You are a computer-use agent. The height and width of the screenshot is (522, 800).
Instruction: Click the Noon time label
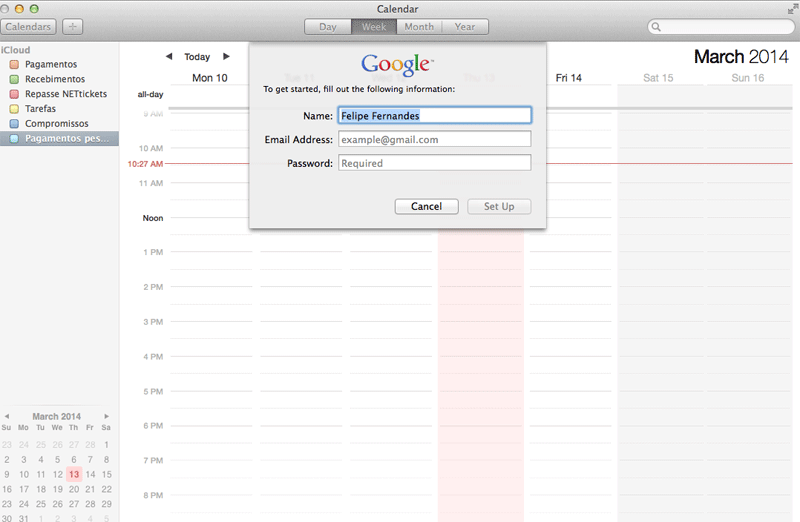(153, 218)
